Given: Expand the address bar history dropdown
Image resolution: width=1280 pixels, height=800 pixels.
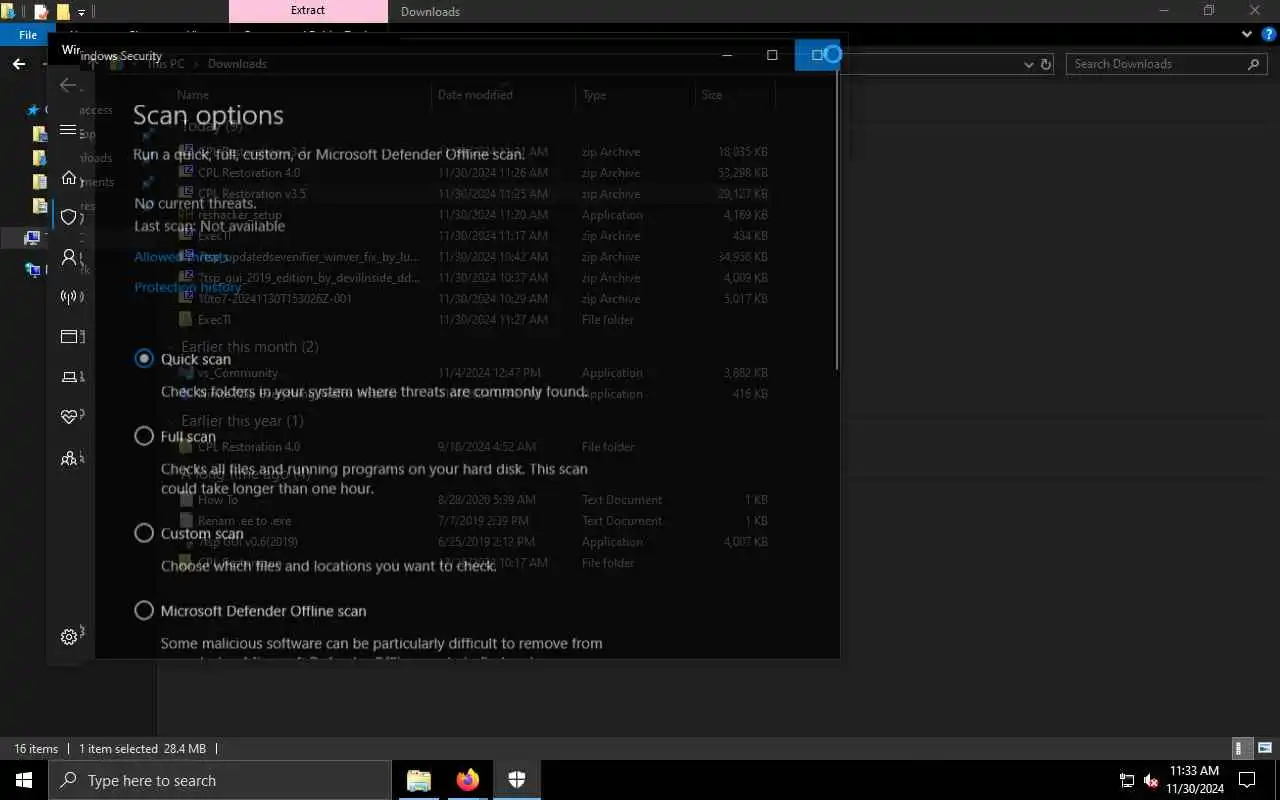Looking at the screenshot, I should [1029, 64].
